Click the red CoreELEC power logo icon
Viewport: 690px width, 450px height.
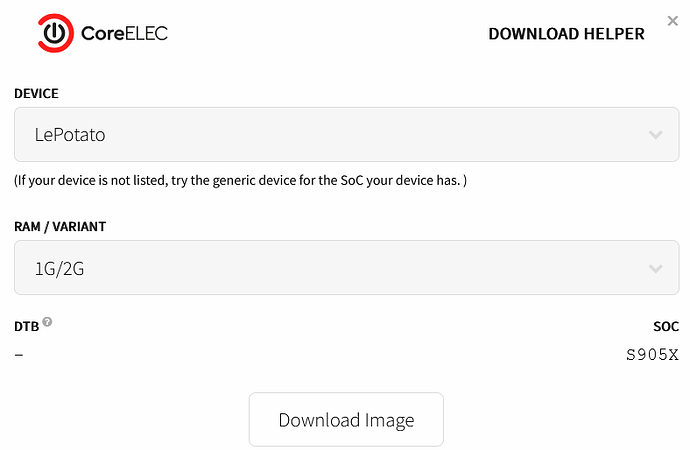coord(56,33)
